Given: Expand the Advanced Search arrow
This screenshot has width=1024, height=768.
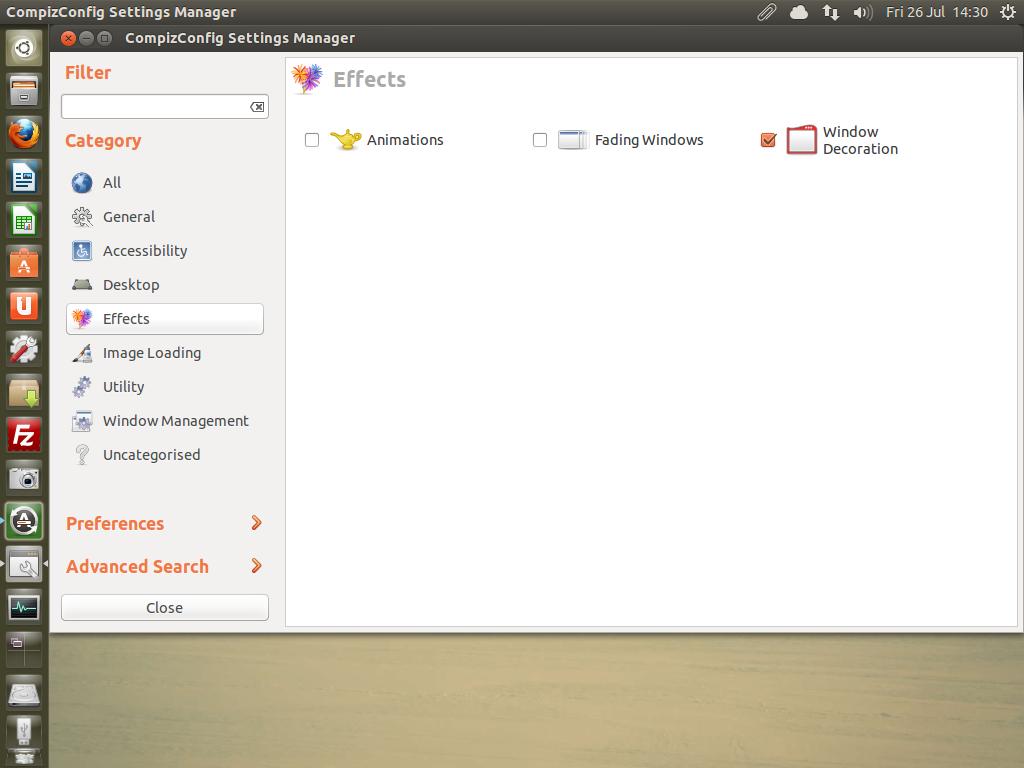Looking at the screenshot, I should click(x=256, y=566).
